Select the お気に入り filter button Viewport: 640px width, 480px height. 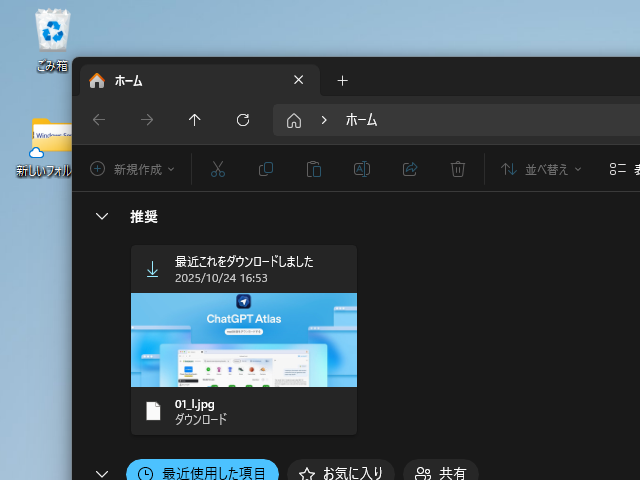[341, 471]
